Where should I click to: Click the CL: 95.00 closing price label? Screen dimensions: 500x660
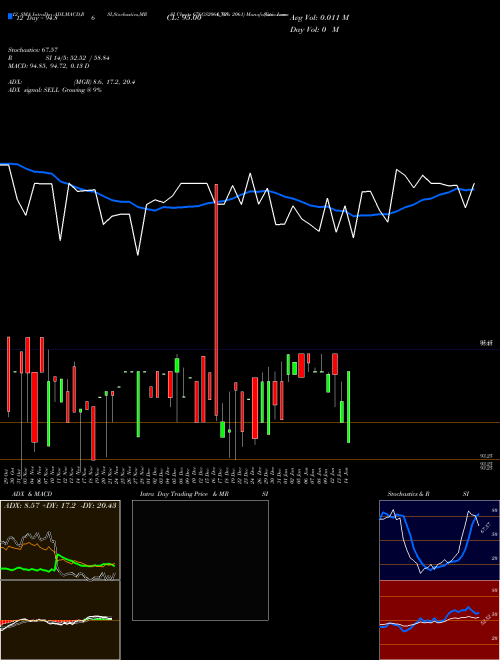point(184,18)
